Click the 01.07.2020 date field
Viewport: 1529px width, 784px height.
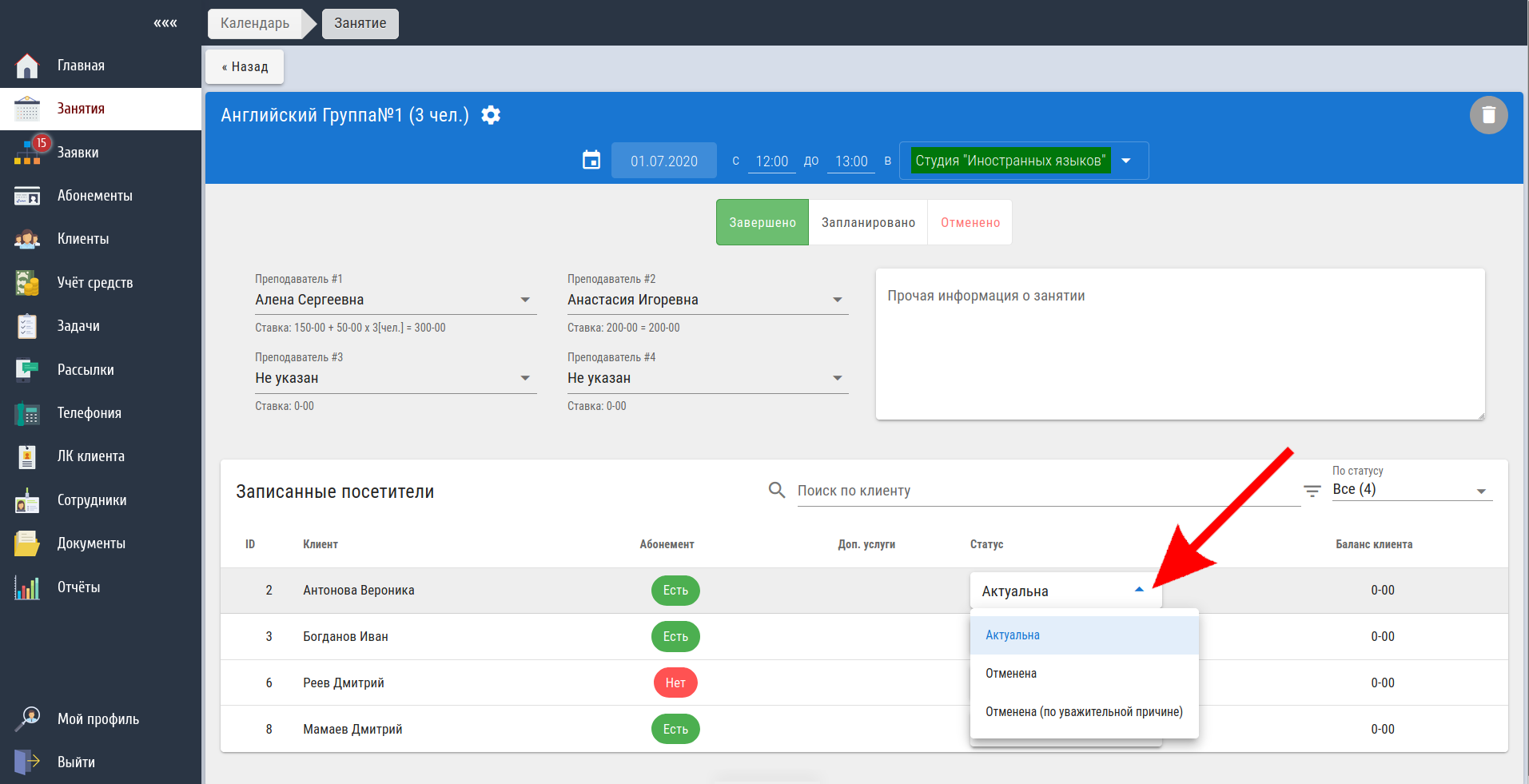click(664, 161)
